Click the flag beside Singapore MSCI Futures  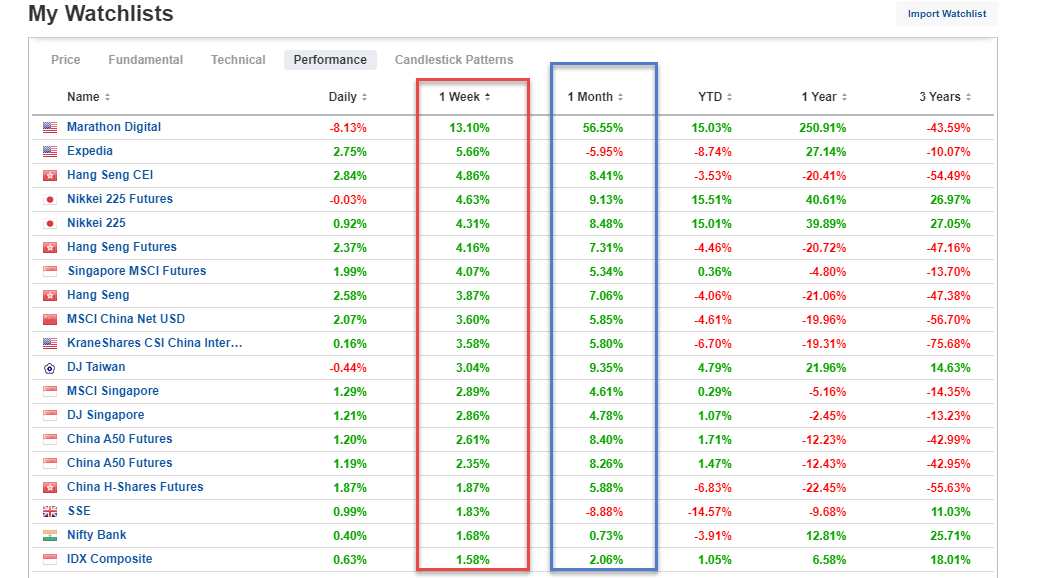click(x=50, y=271)
